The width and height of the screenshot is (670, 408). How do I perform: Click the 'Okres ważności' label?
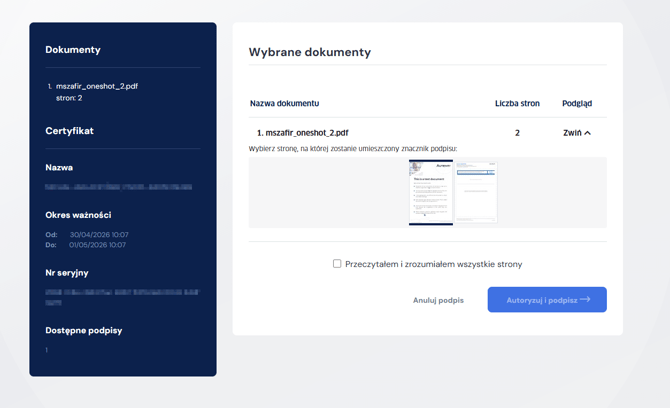coord(78,215)
